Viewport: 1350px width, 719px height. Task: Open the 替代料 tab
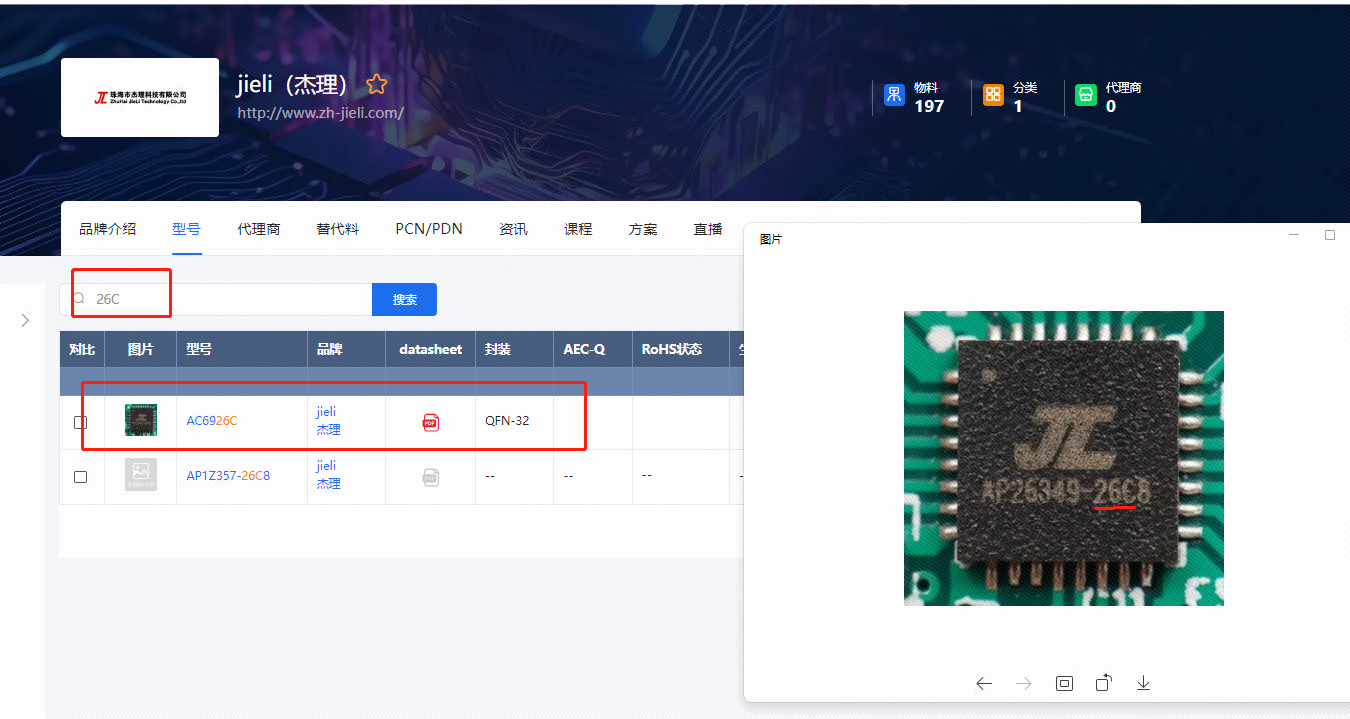338,229
